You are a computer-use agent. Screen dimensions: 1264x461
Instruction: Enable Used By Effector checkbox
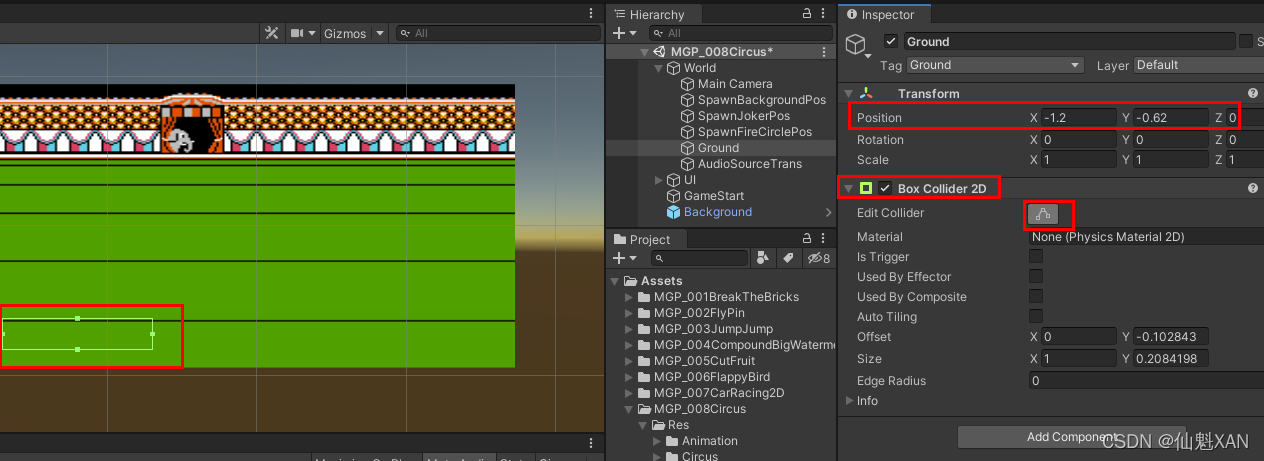tap(1036, 277)
